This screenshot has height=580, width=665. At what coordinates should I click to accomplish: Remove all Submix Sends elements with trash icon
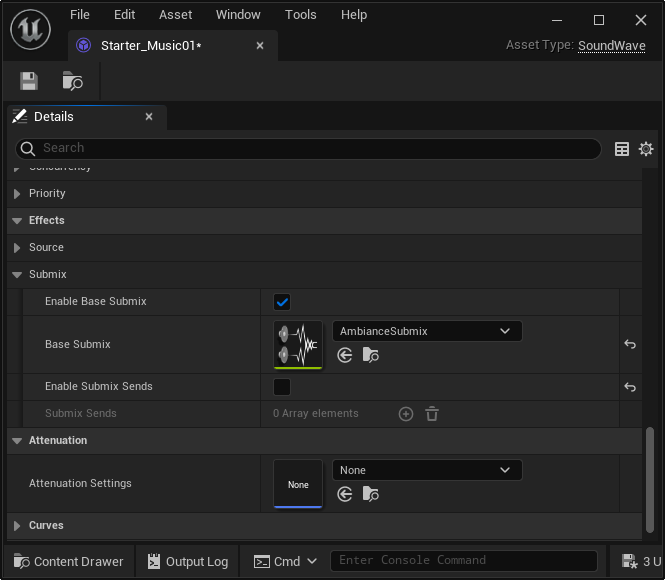pyautogui.click(x=432, y=414)
